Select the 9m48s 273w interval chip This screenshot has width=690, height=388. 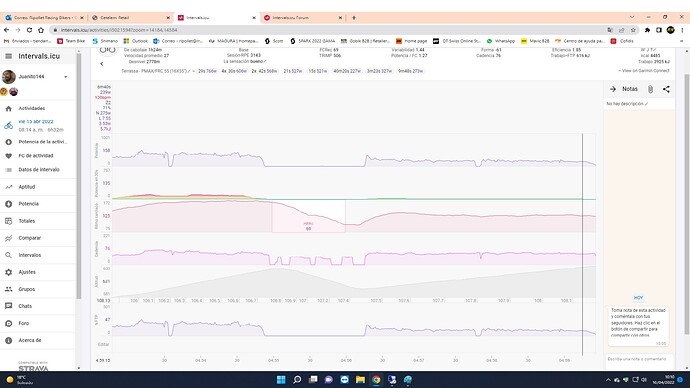[411, 71]
